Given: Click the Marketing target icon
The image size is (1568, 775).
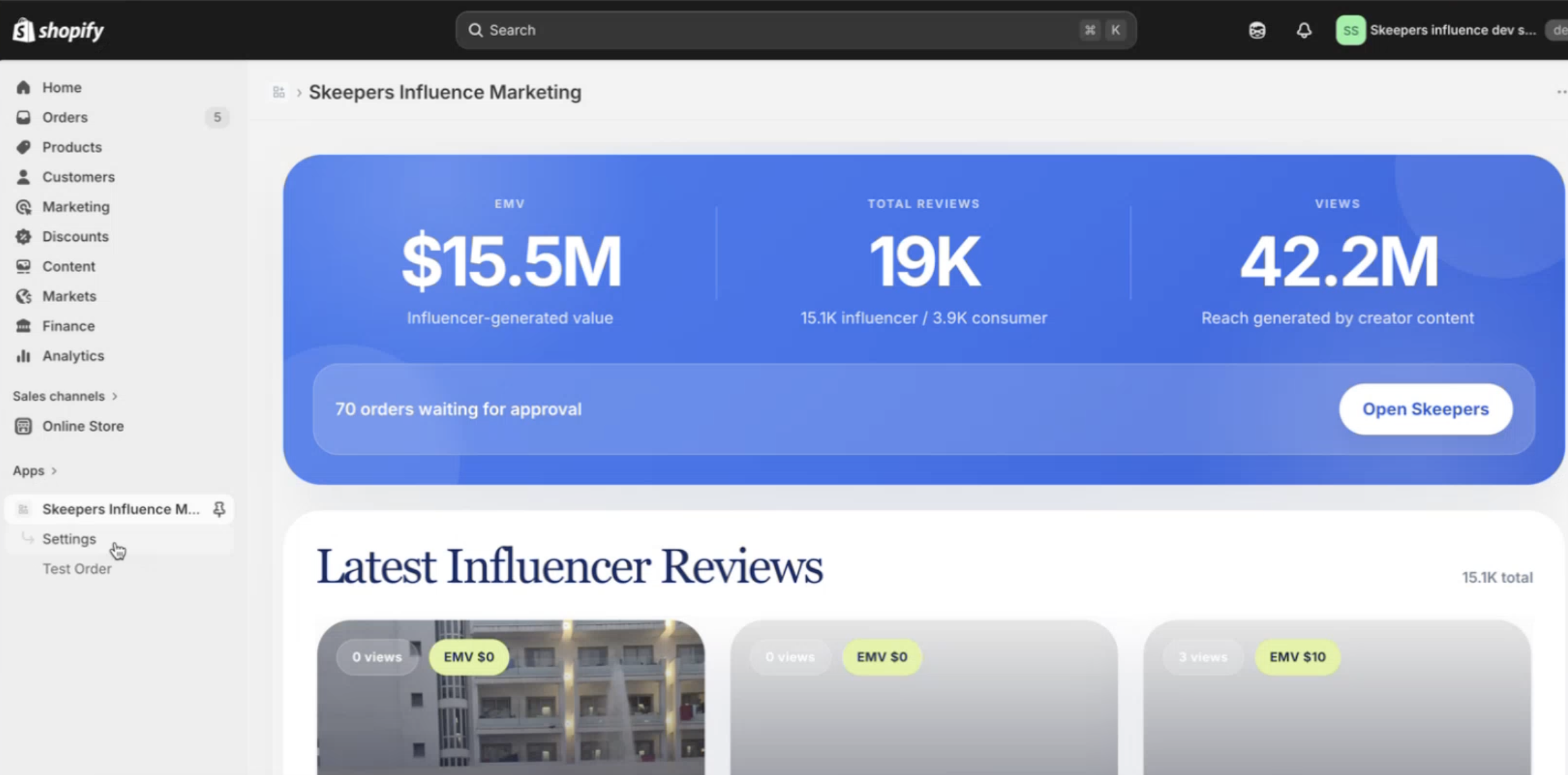Looking at the screenshot, I should coord(23,207).
